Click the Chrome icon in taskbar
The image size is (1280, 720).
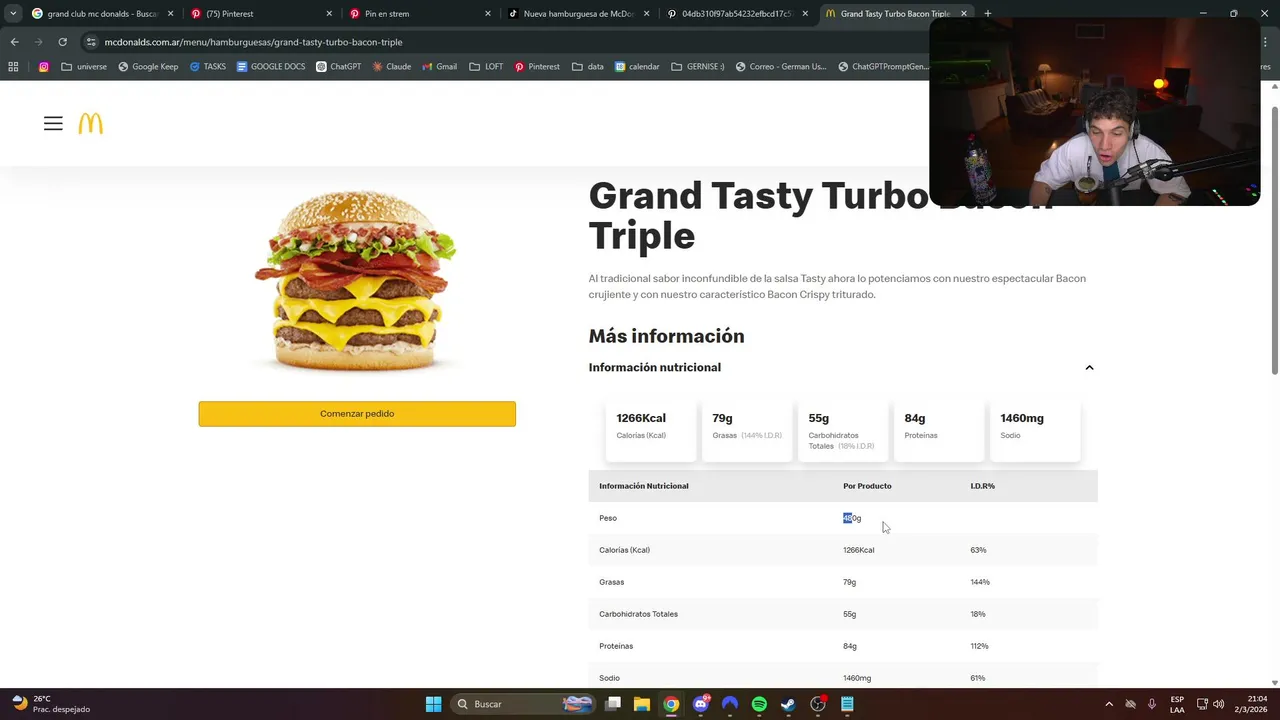click(x=671, y=704)
